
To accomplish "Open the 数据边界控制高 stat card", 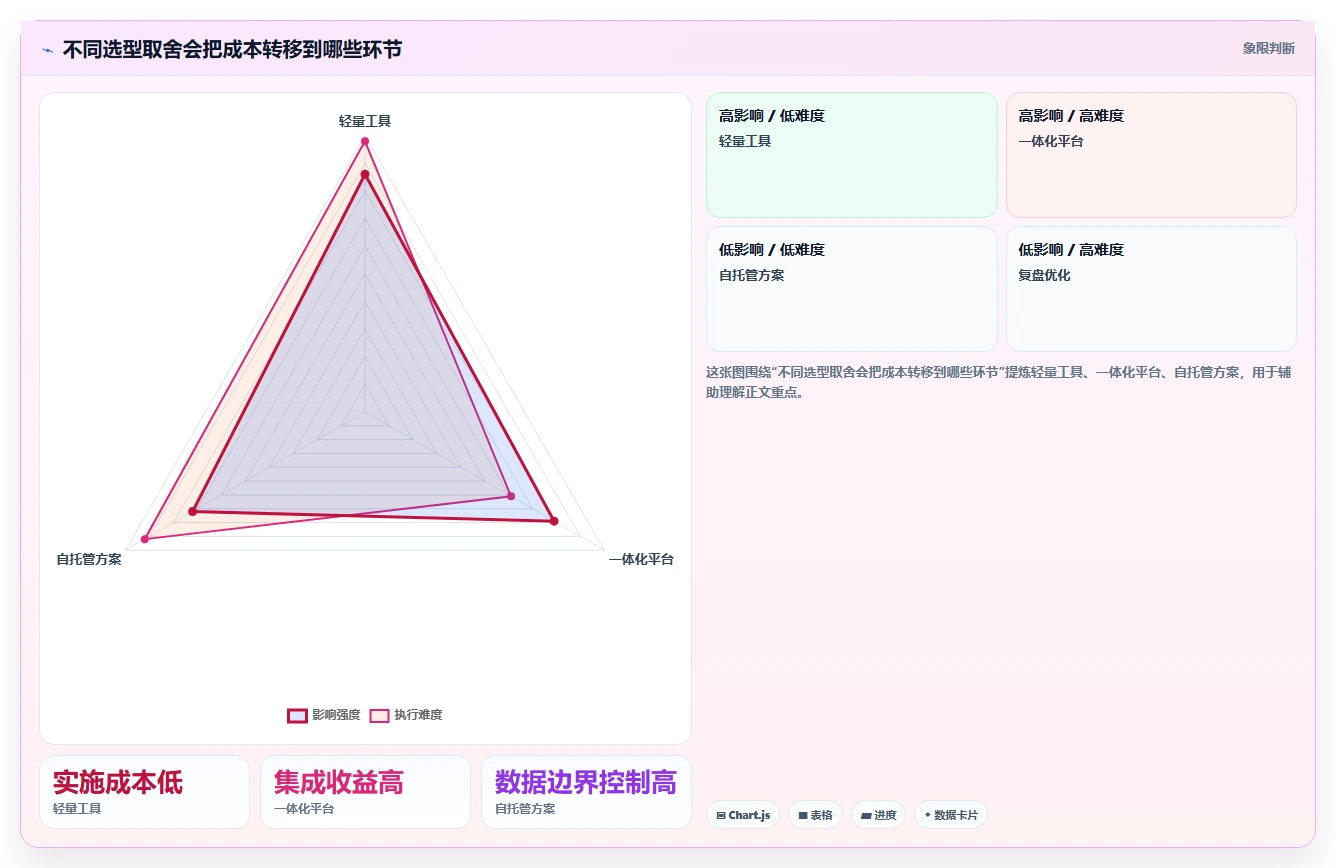I will (586, 792).
